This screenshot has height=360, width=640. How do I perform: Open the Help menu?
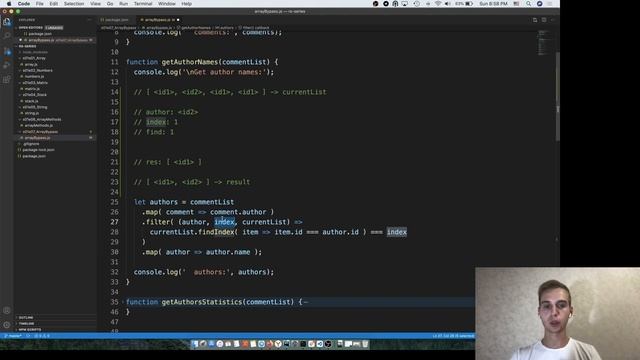[x=187, y=4]
